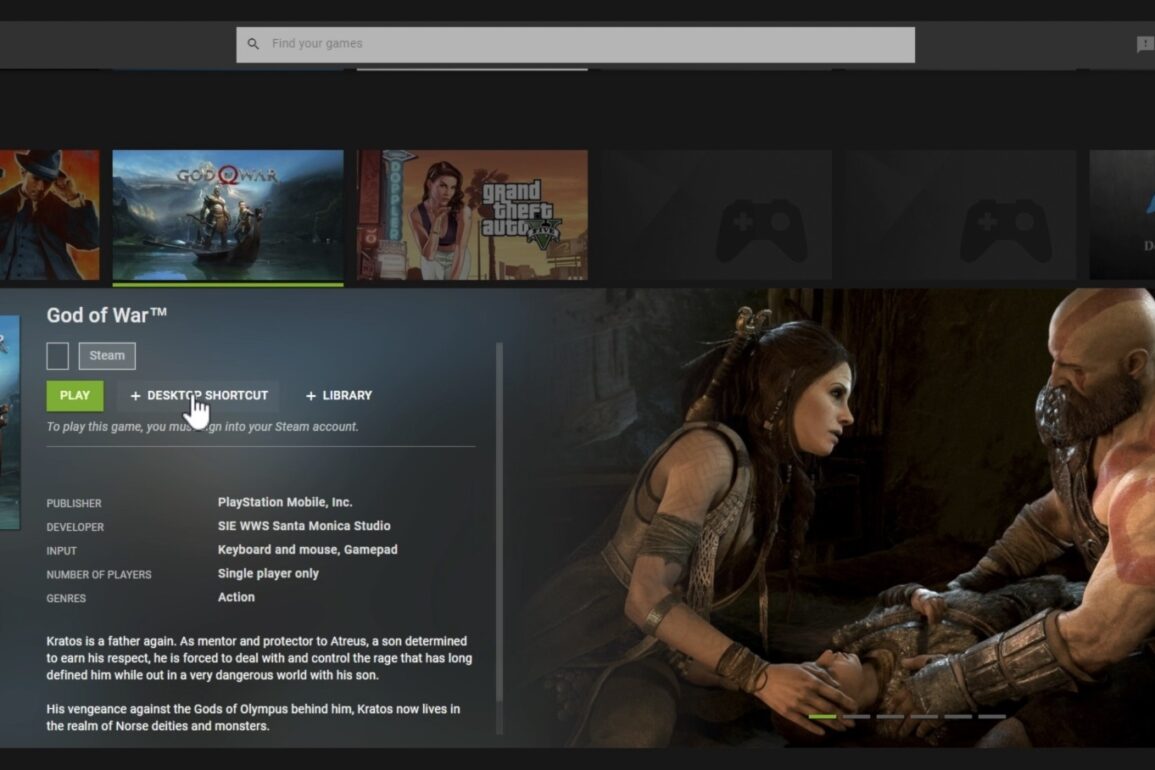The image size is (1155, 770).
Task: Add a desktop shortcut for God of War
Action: (x=199, y=396)
